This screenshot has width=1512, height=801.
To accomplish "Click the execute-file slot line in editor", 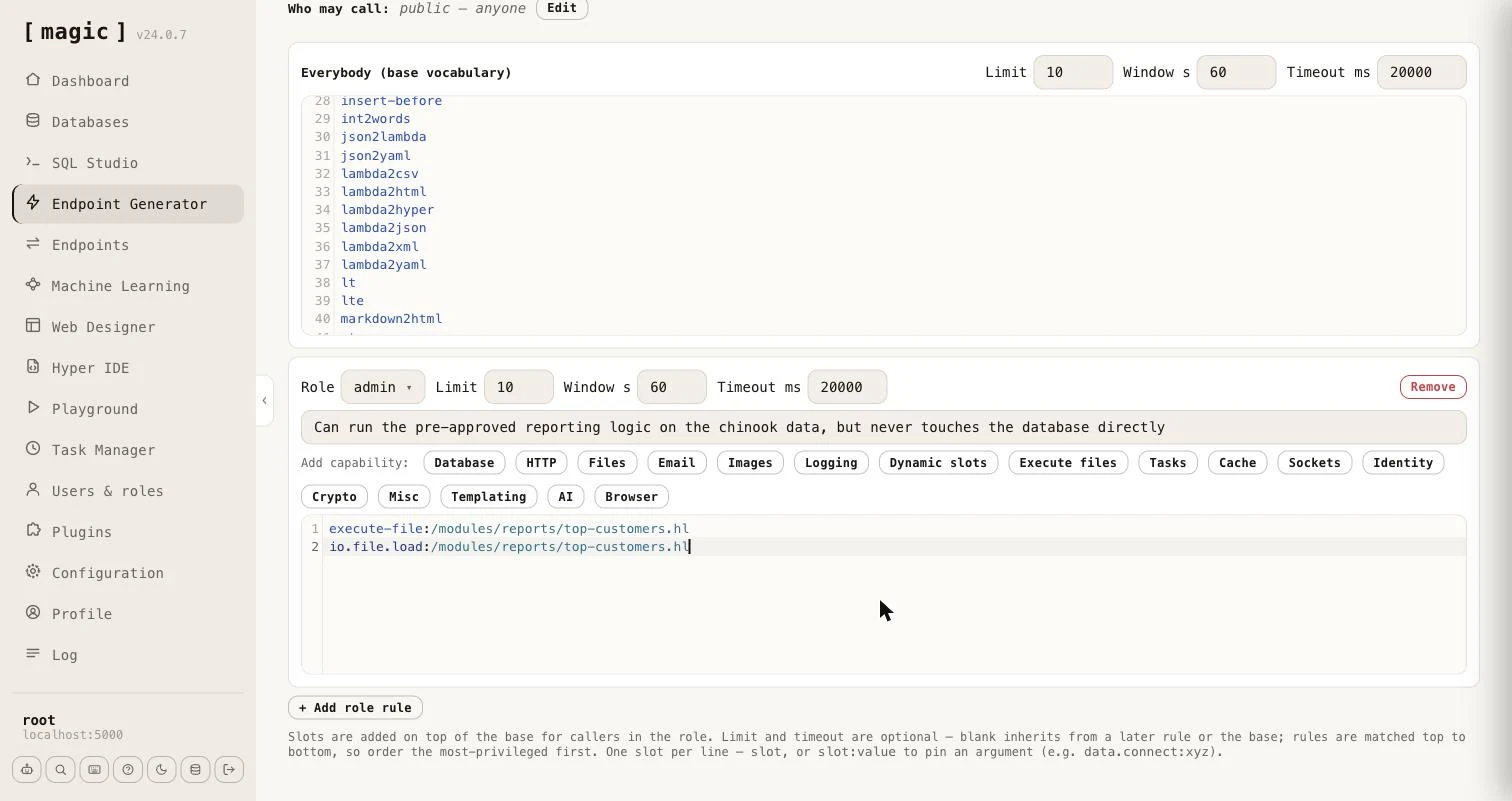I will pos(509,529).
